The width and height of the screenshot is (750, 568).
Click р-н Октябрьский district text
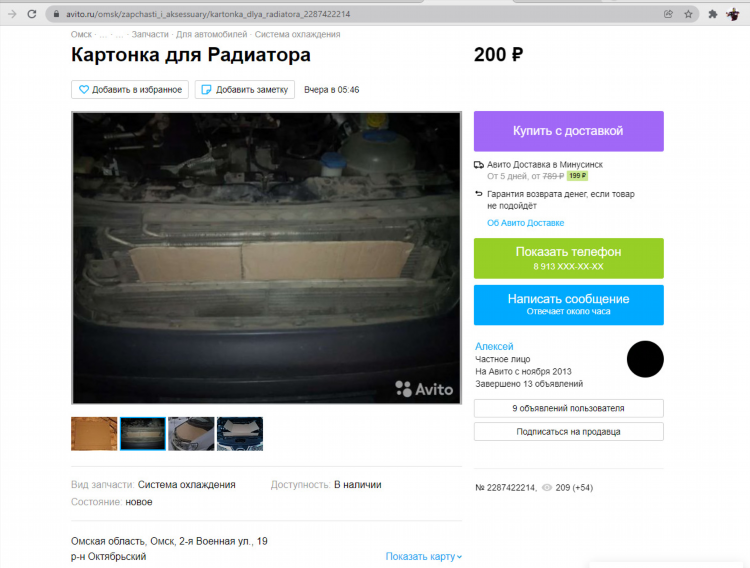[x=109, y=557]
